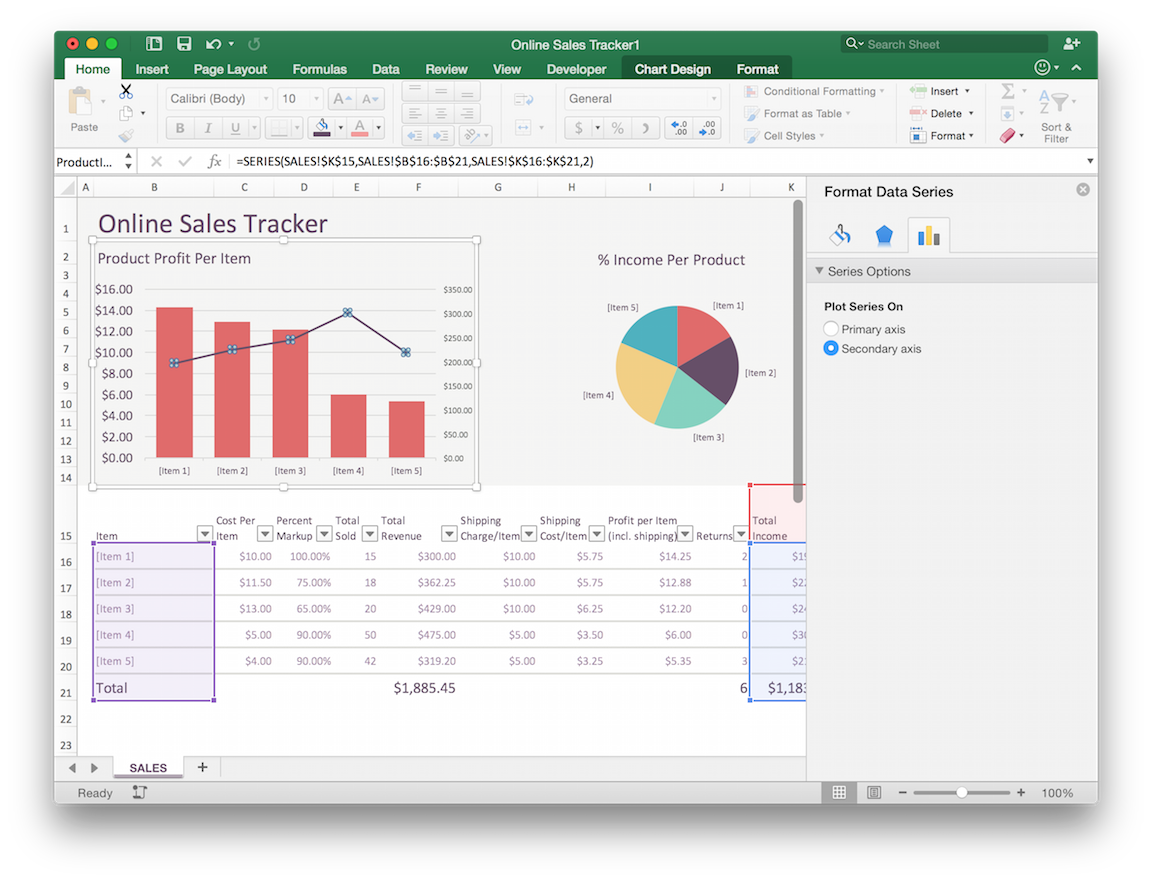1152x881 pixels.
Task: Click the Font Color icon
Action: coord(359,128)
